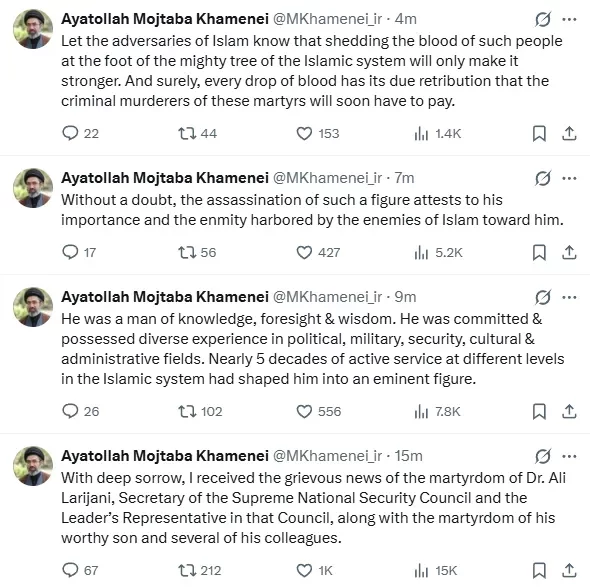Open three-dot menu on 9m tweet
Screen dimensions: 590x587
[x=569, y=297]
